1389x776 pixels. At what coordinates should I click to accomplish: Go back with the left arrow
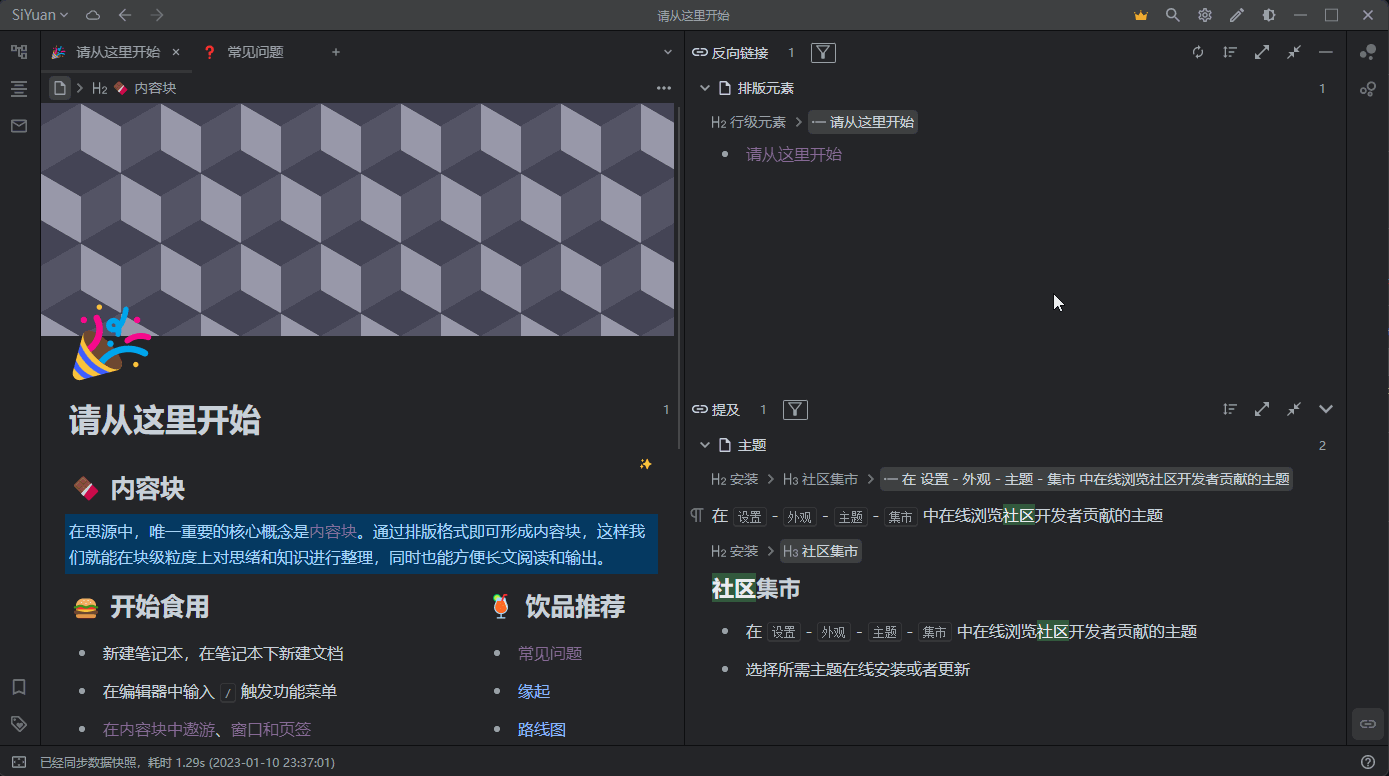point(124,15)
